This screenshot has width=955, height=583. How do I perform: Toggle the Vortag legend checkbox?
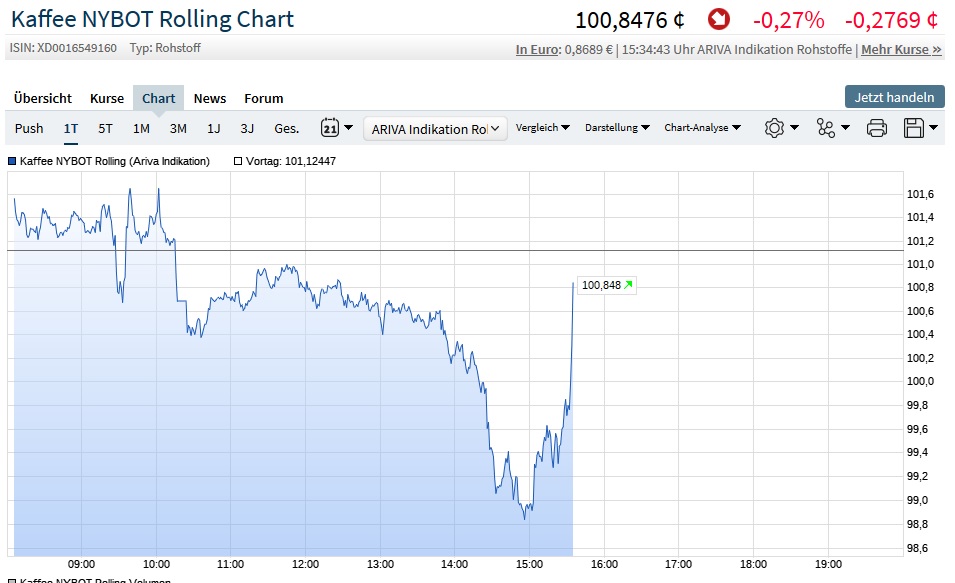coord(238,161)
